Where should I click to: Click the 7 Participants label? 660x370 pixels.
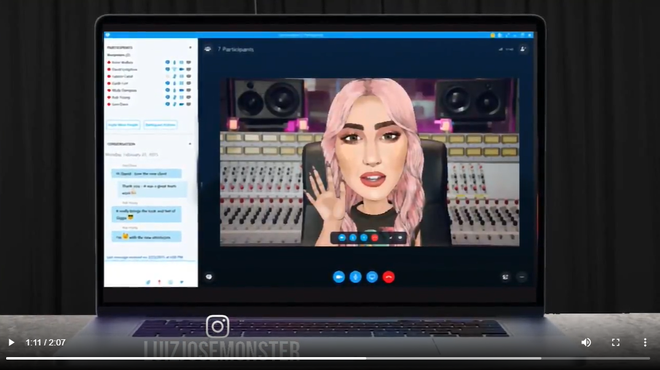[x=236, y=50]
